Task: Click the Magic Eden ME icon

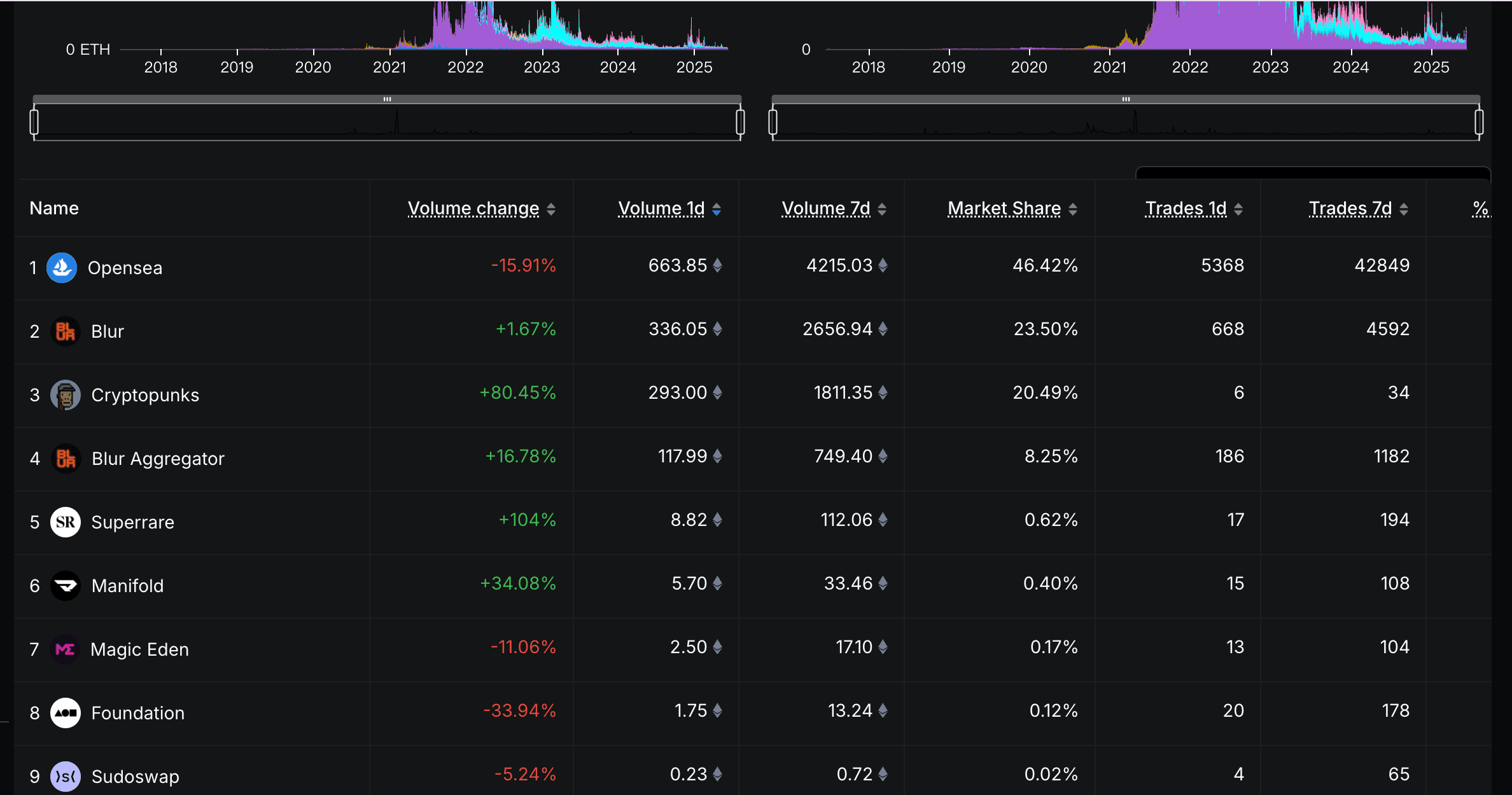Action: coord(66,649)
